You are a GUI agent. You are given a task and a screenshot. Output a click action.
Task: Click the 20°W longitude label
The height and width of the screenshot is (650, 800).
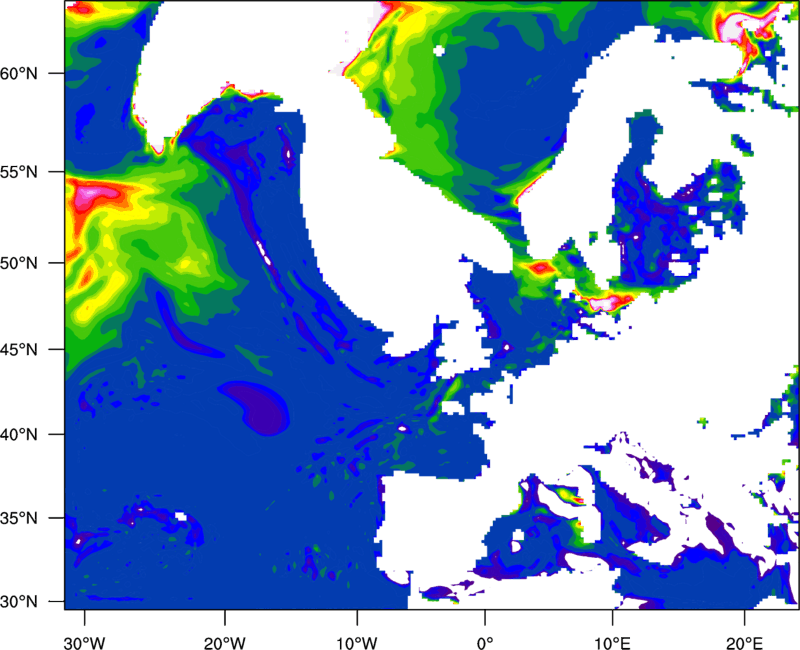click(225, 643)
